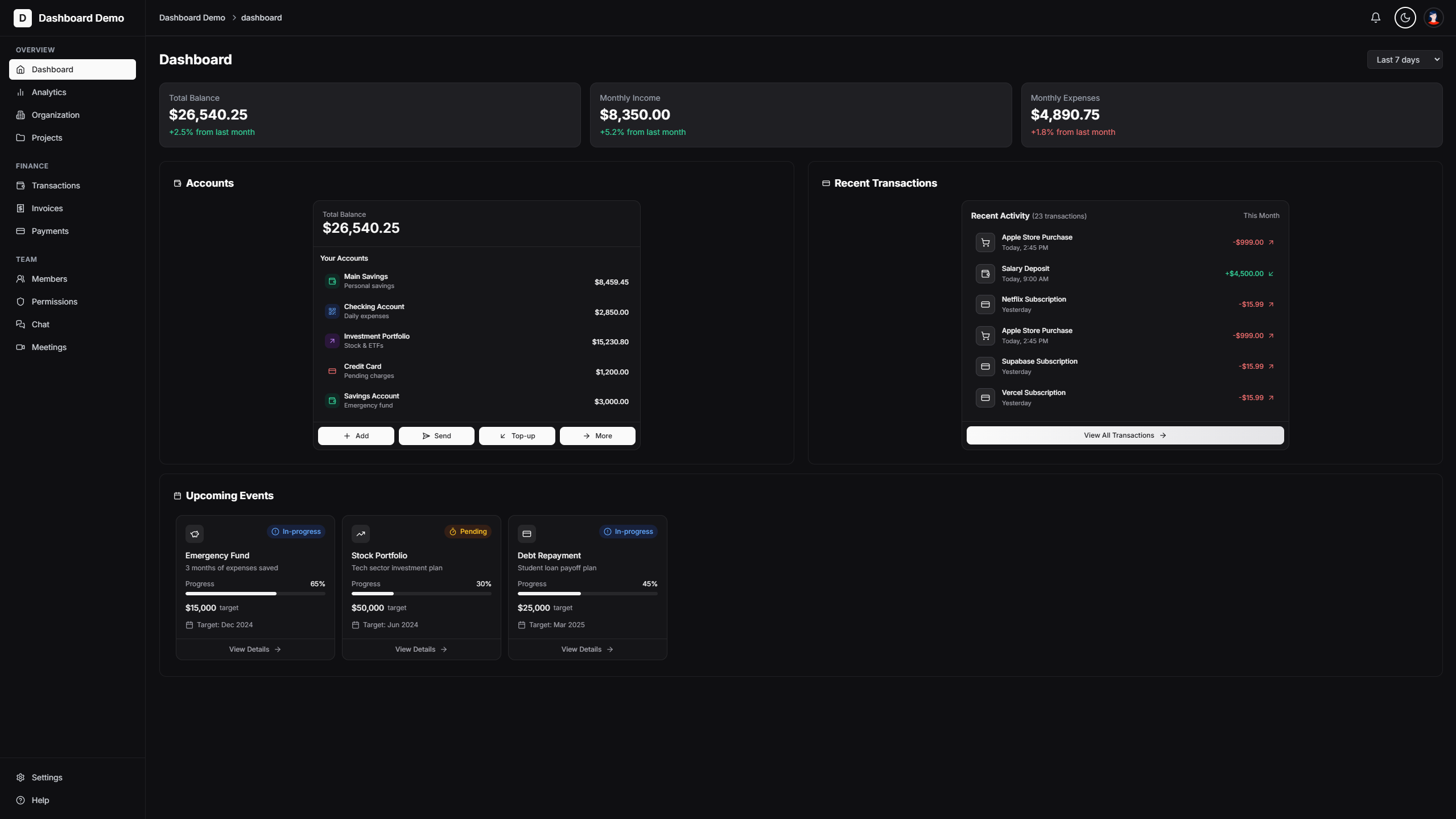Image resolution: width=1456 pixels, height=819 pixels.
Task: Toggle dark mode with the moon icon
Action: click(x=1404, y=18)
